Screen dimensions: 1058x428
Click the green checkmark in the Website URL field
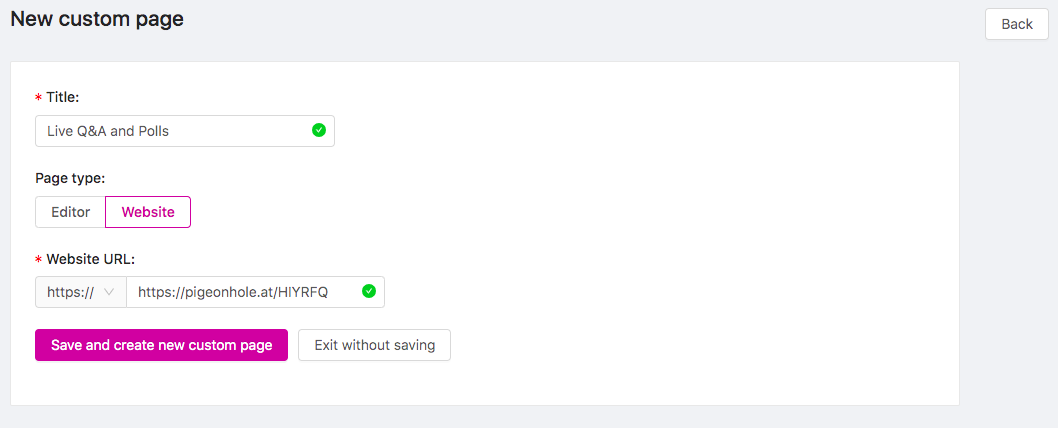click(x=369, y=291)
